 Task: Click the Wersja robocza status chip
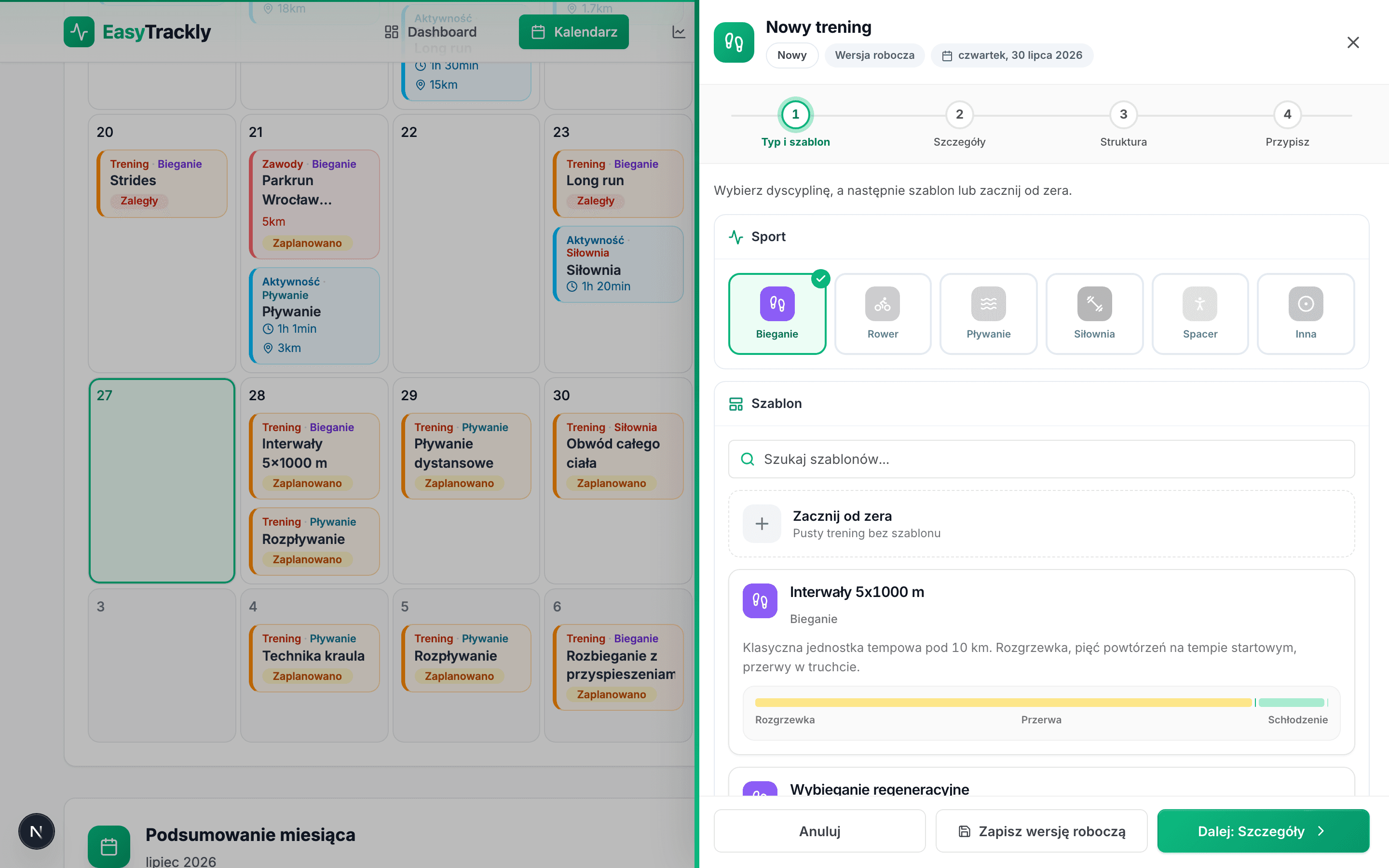click(x=874, y=55)
